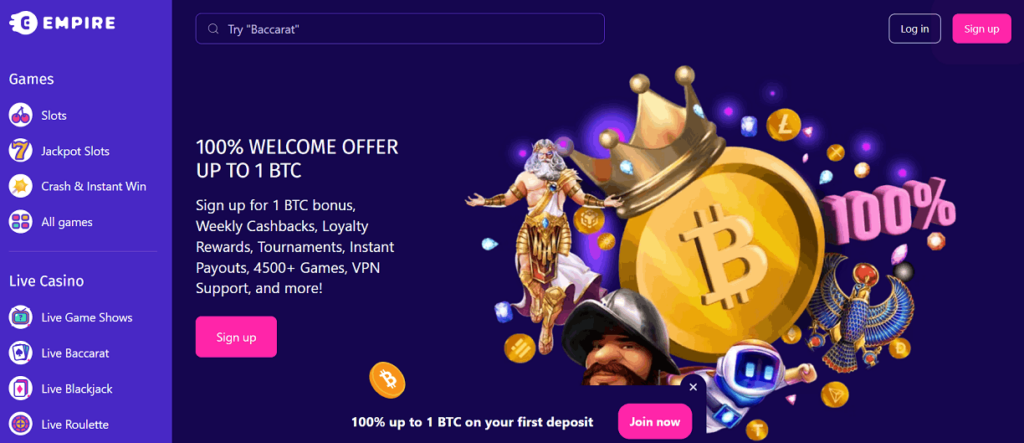Click Sign up under welcome offer
Viewport: 1024px width, 443px height.
click(236, 337)
